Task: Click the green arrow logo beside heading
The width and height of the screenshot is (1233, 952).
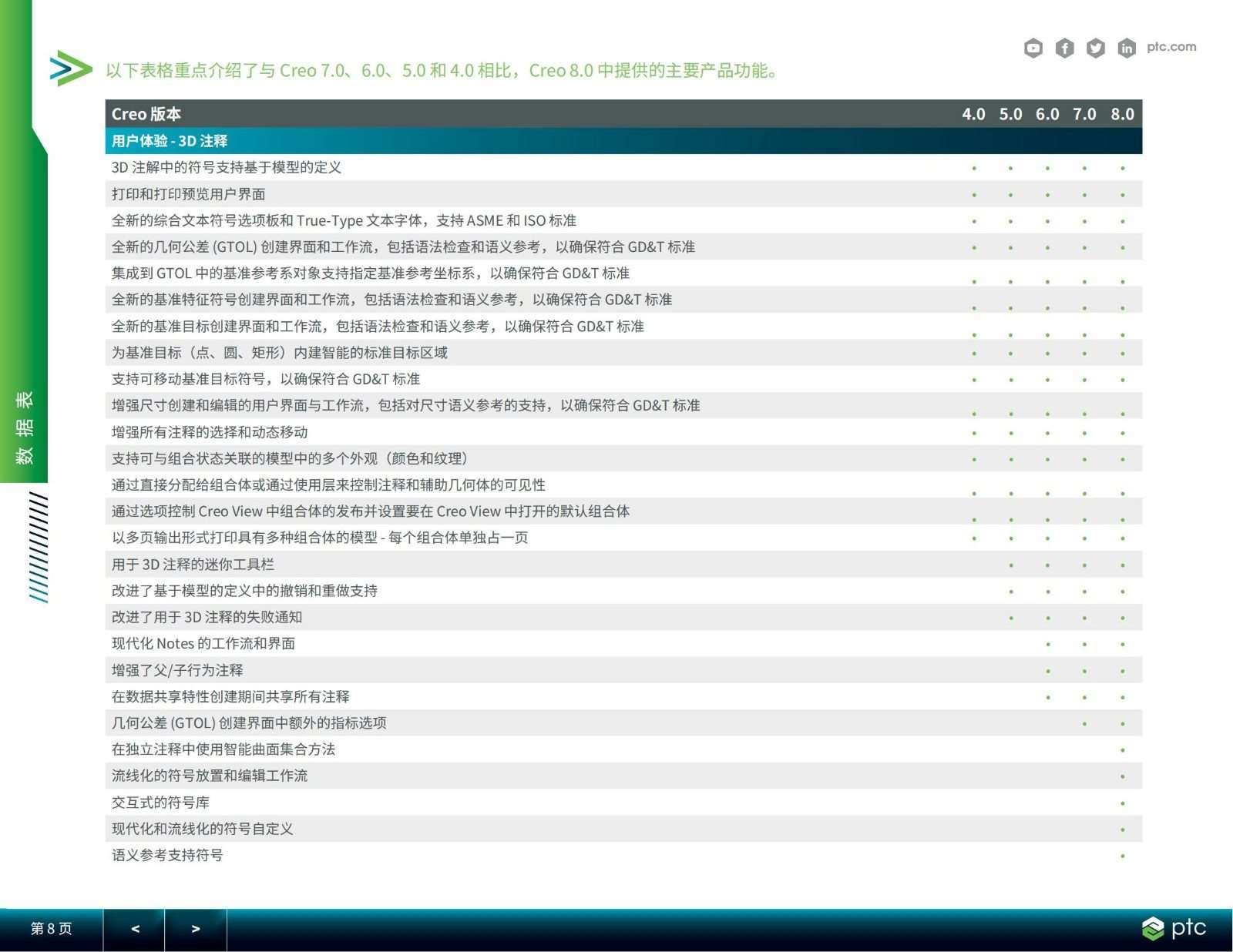Action: click(71, 69)
